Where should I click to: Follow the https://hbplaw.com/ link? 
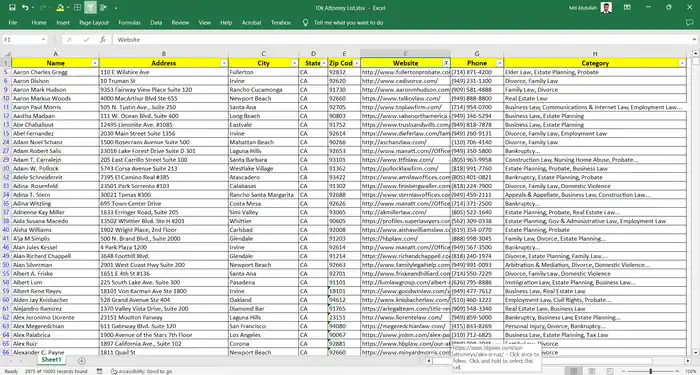(x=390, y=238)
